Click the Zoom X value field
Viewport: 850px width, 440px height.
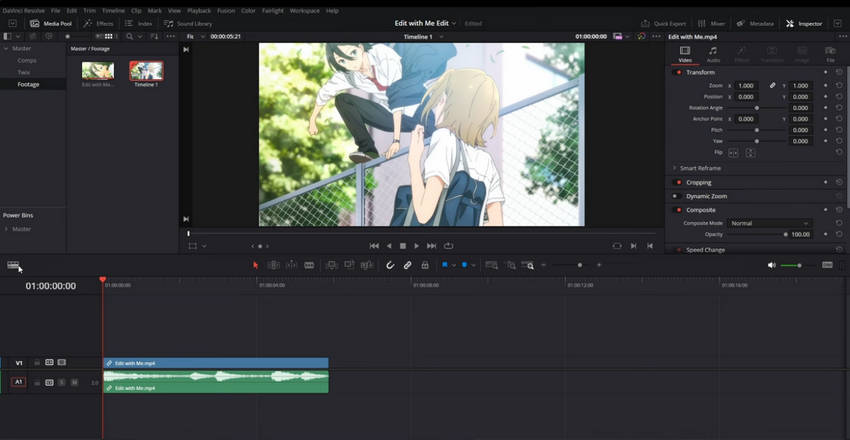(746, 86)
